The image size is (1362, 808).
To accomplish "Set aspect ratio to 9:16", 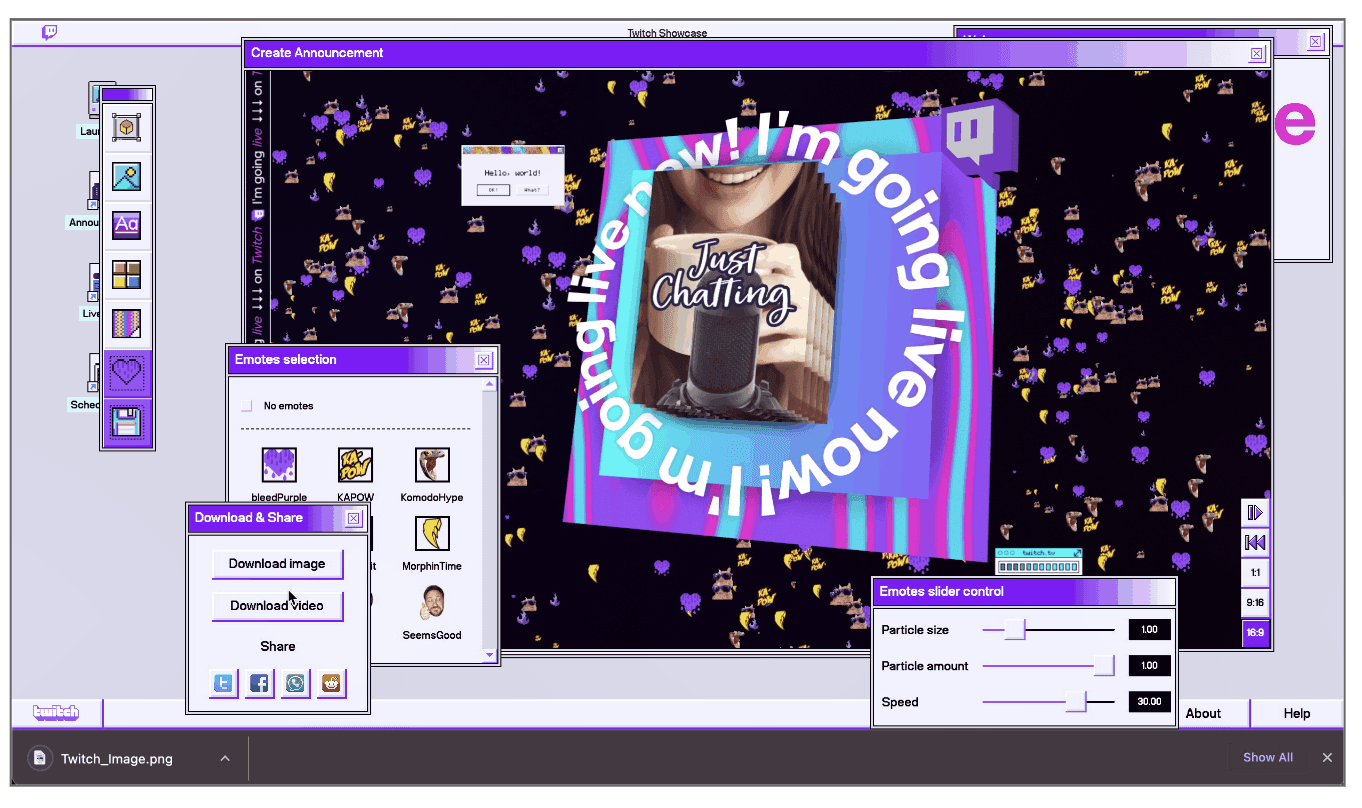I will click(x=1255, y=604).
